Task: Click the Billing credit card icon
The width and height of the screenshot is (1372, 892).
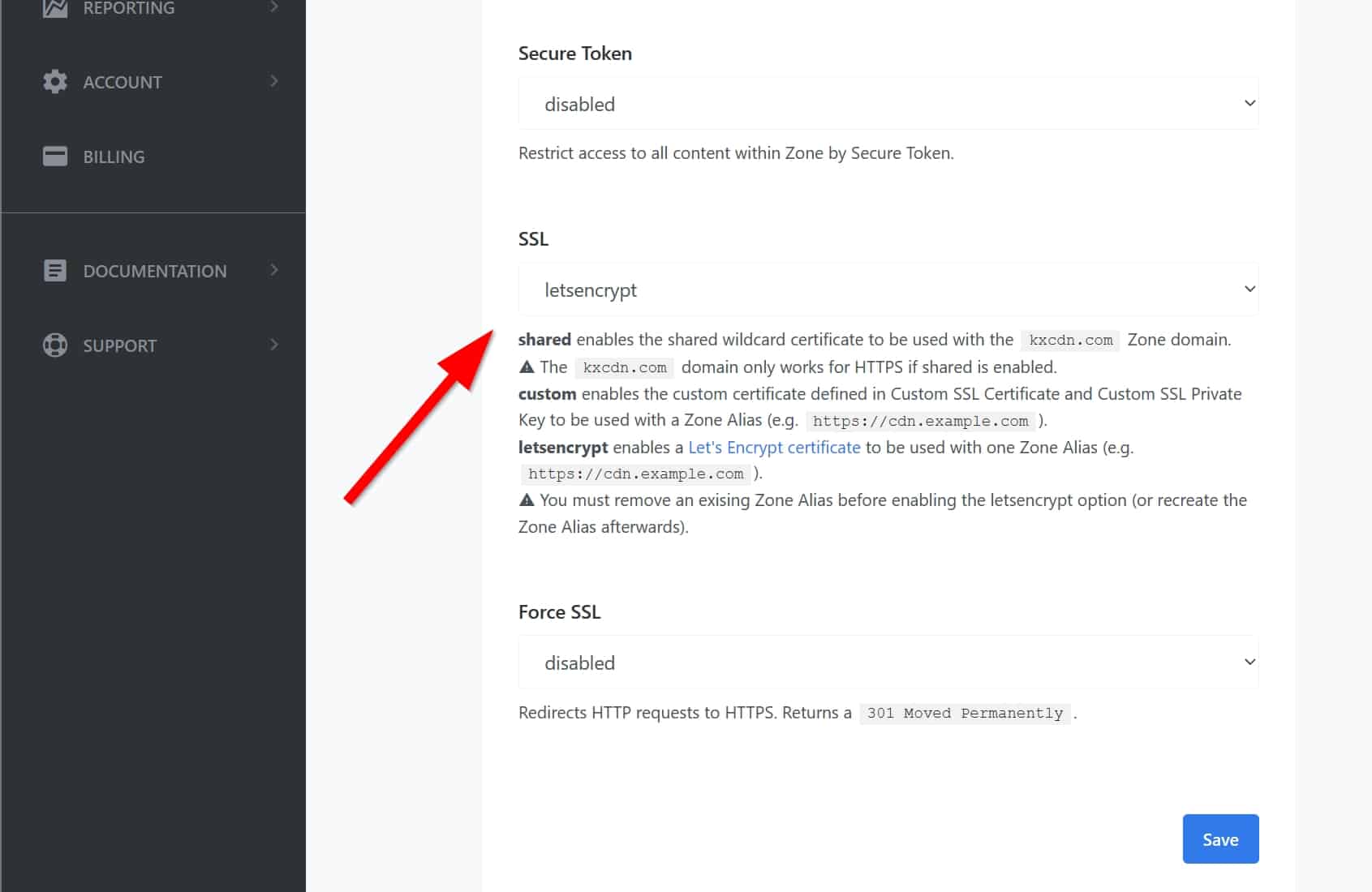Action: point(54,157)
